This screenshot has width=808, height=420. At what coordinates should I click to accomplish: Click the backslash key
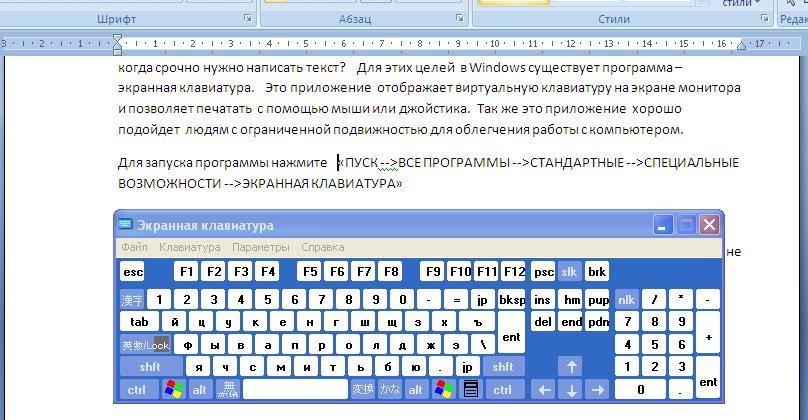click(x=483, y=345)
